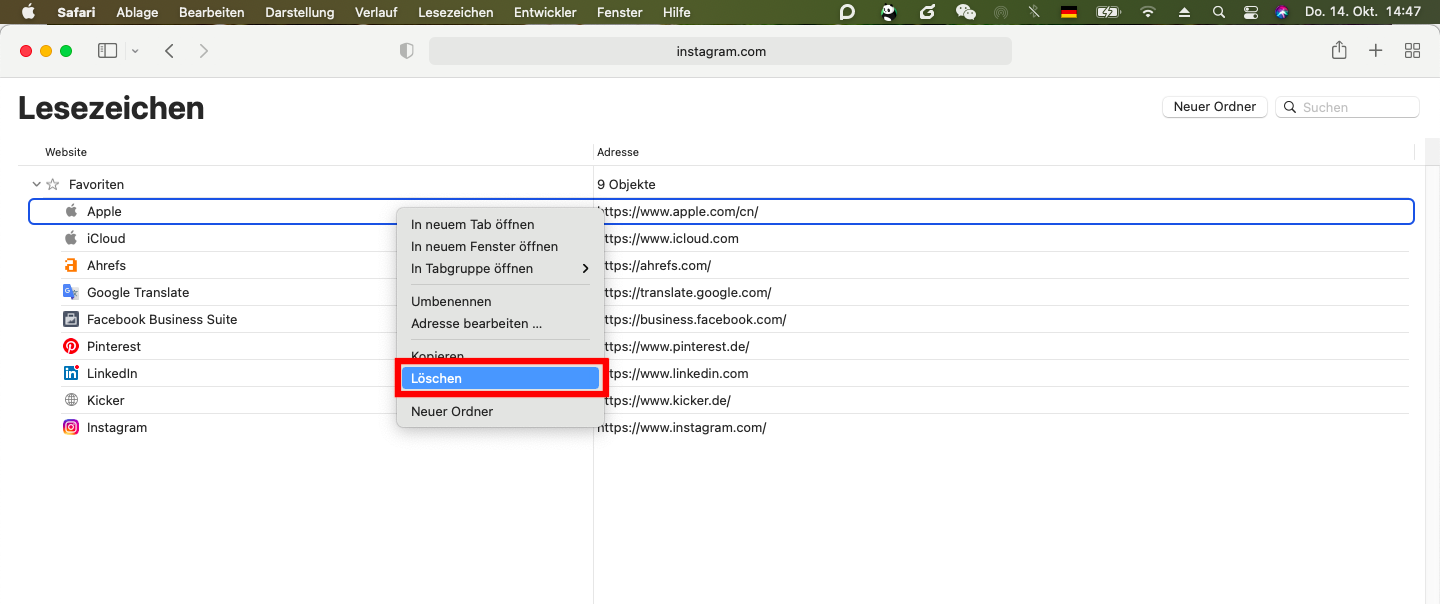Viewport: 1440px width, 604px height.
Task: Click the Adresse column header
Action: (618, 152)
